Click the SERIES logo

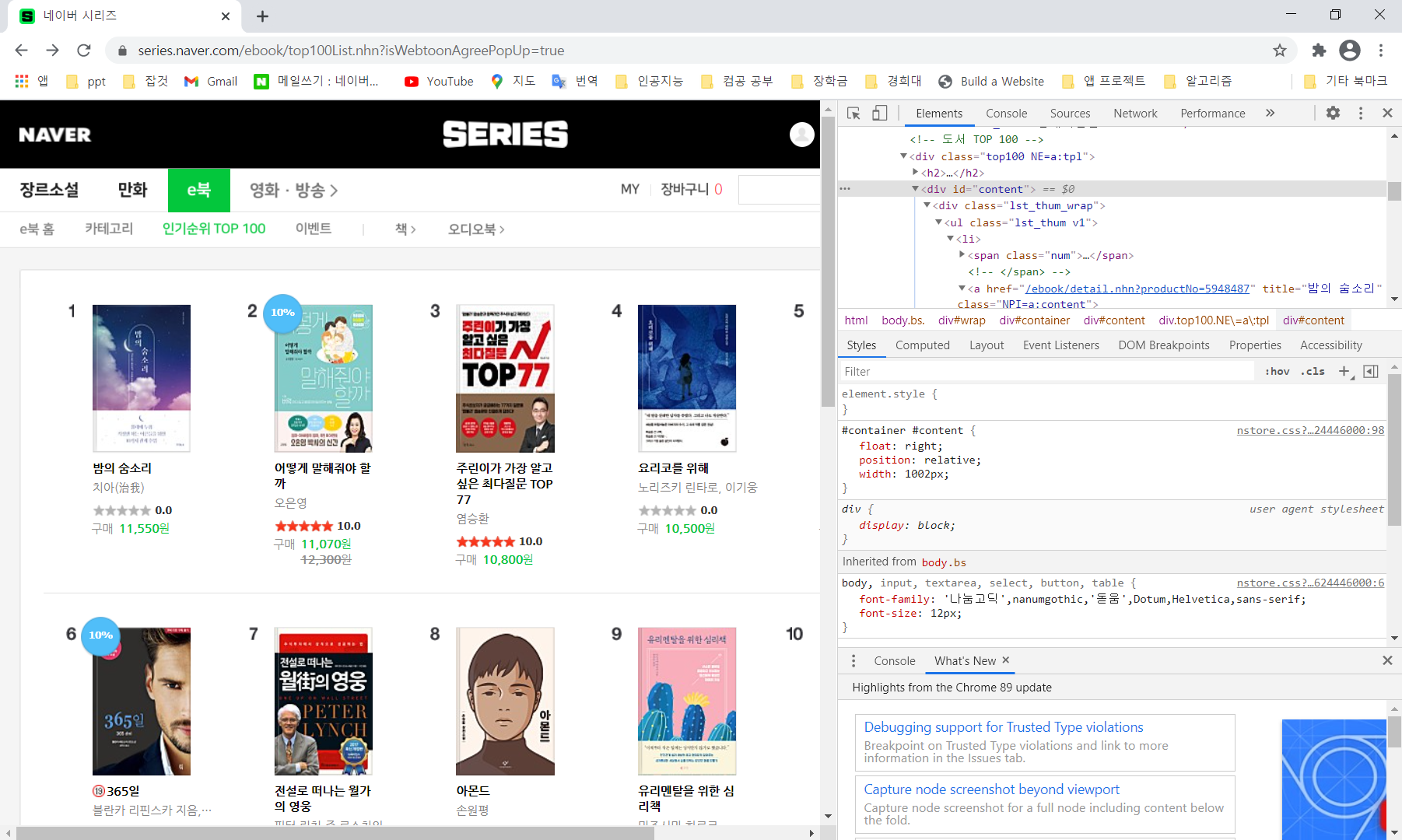tap(506, 134)
